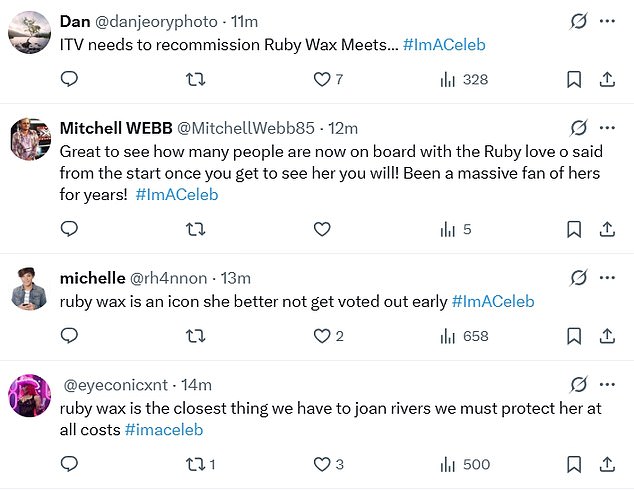Like Dan's tweet with 7 likes

coord(322,79)
